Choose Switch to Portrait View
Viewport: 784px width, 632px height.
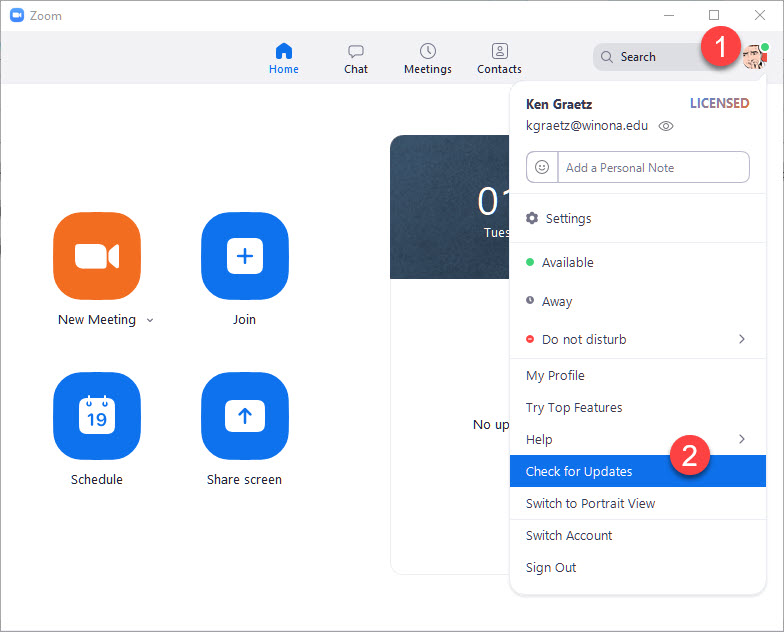click(590, 503)
